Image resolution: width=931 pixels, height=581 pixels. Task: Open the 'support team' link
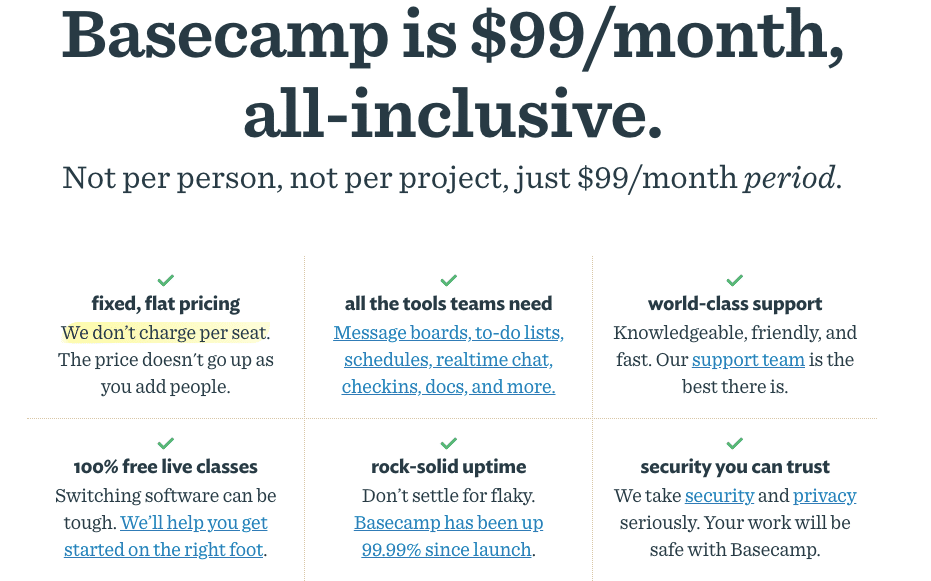tap(748, 360)
